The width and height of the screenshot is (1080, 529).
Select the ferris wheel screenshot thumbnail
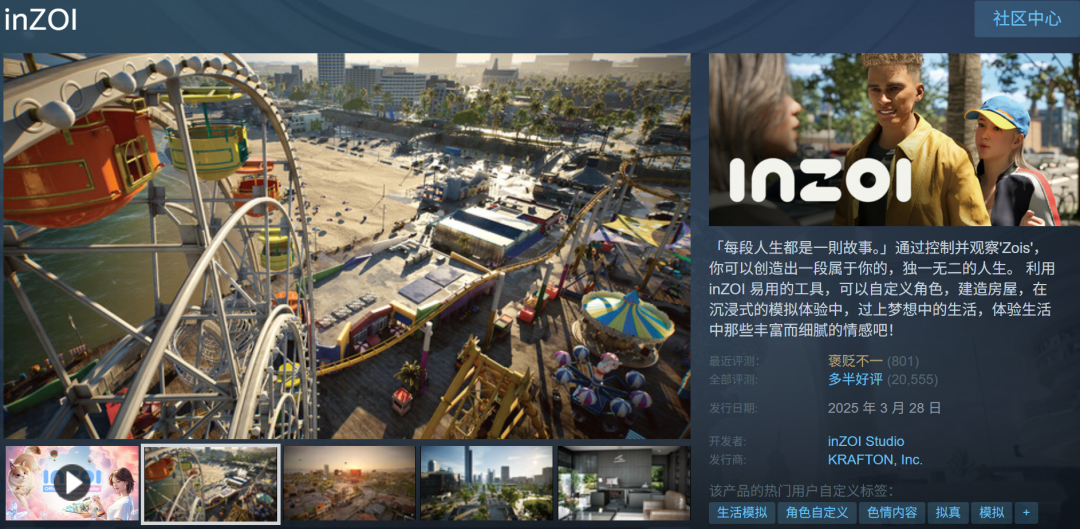(211, 483)
